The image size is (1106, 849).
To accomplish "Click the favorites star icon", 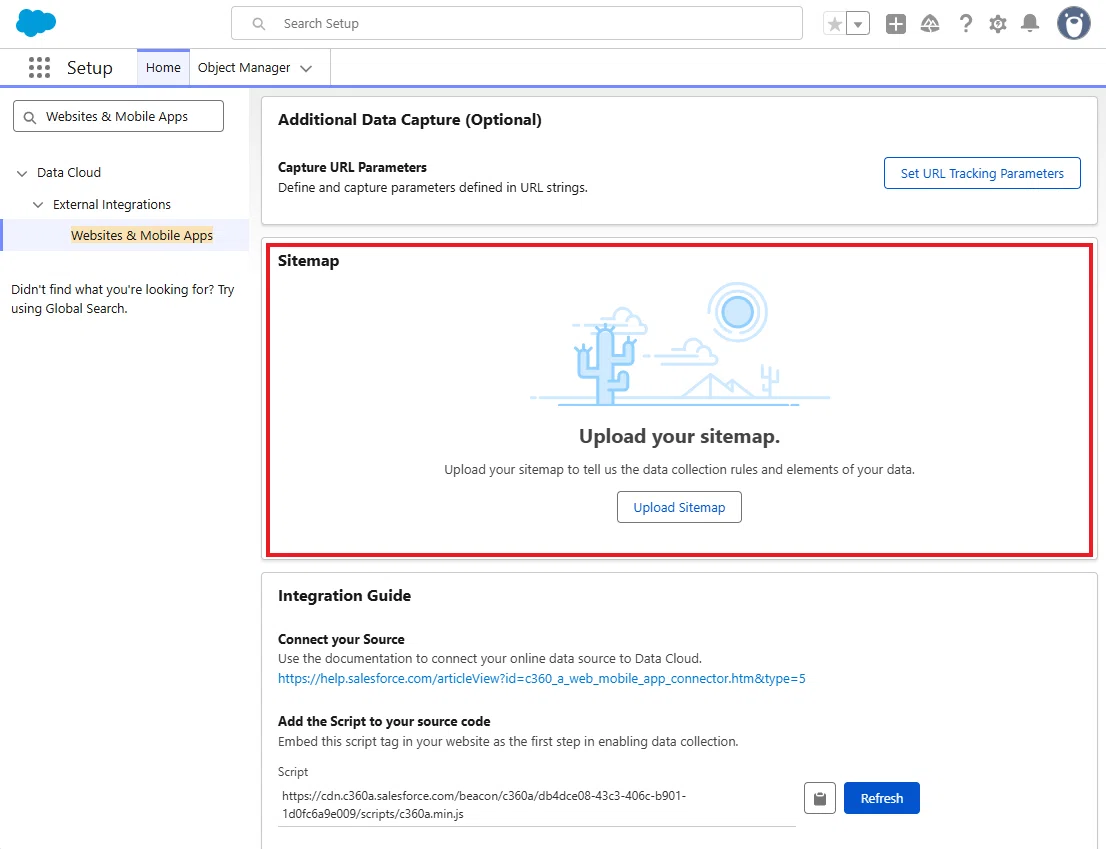I will click(x=834, y=24).
